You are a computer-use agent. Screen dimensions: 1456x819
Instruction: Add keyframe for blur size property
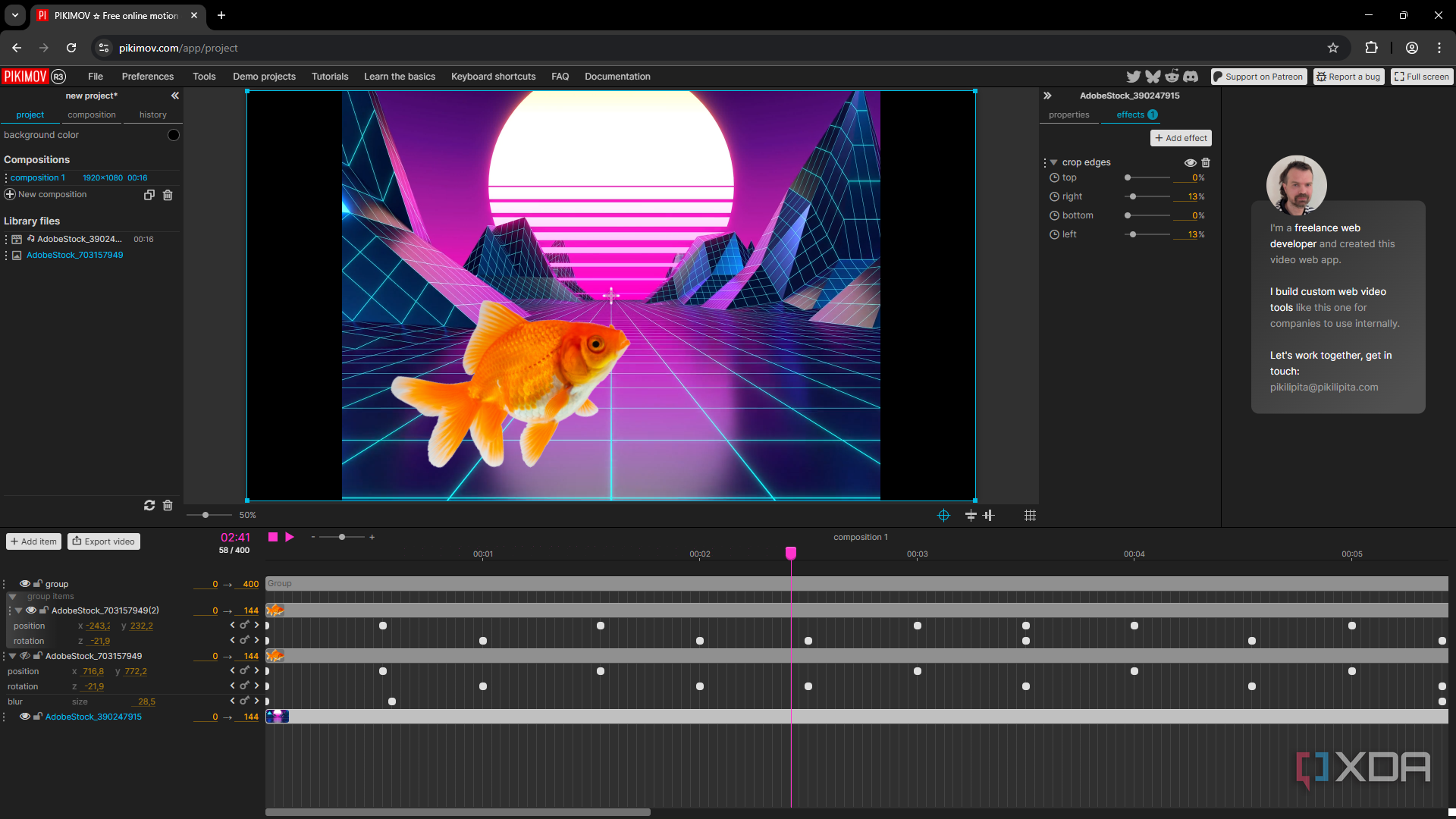[244, 701]
